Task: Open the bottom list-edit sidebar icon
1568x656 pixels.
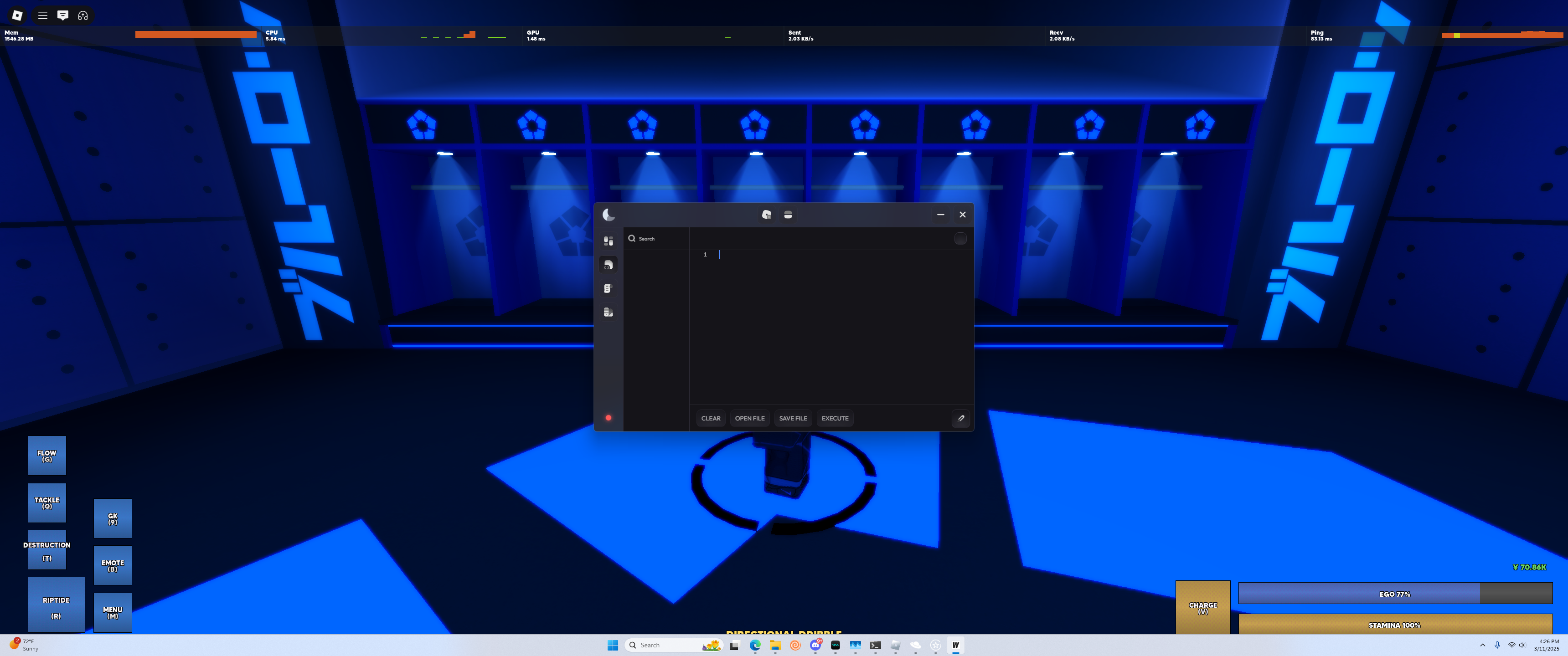Action: coord(608,312)
